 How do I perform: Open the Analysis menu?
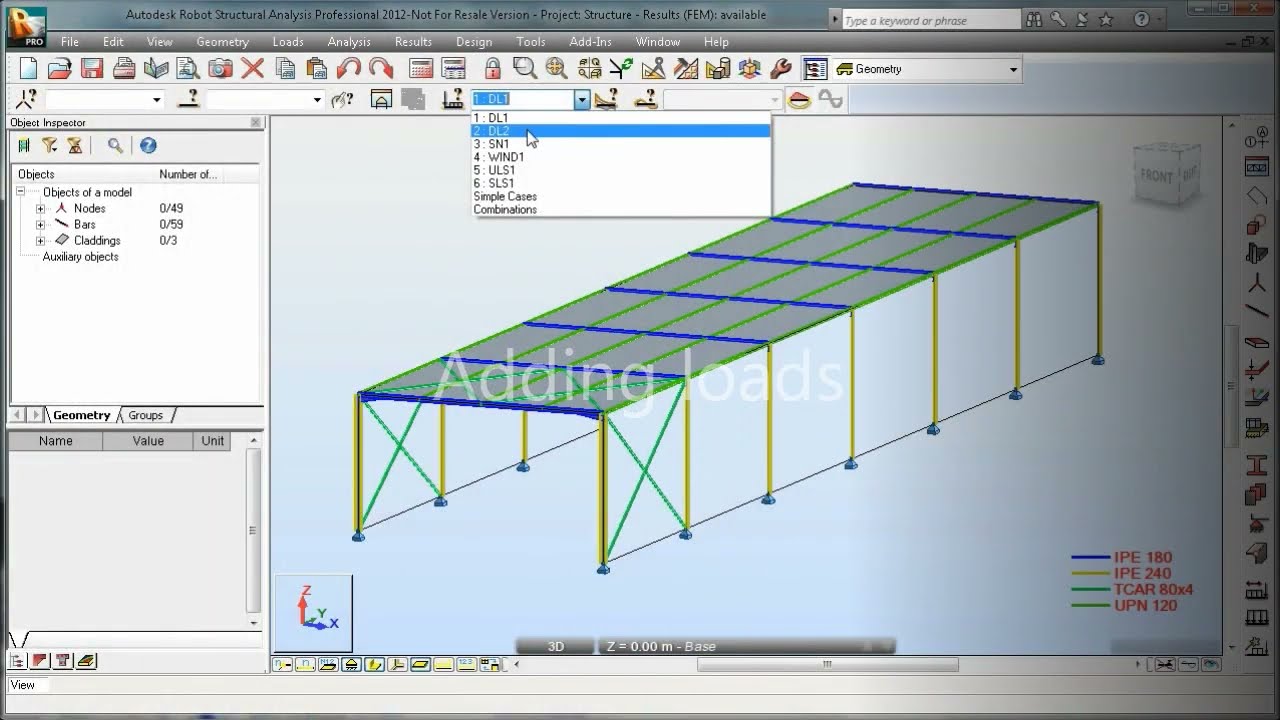[x=349, y=42]
